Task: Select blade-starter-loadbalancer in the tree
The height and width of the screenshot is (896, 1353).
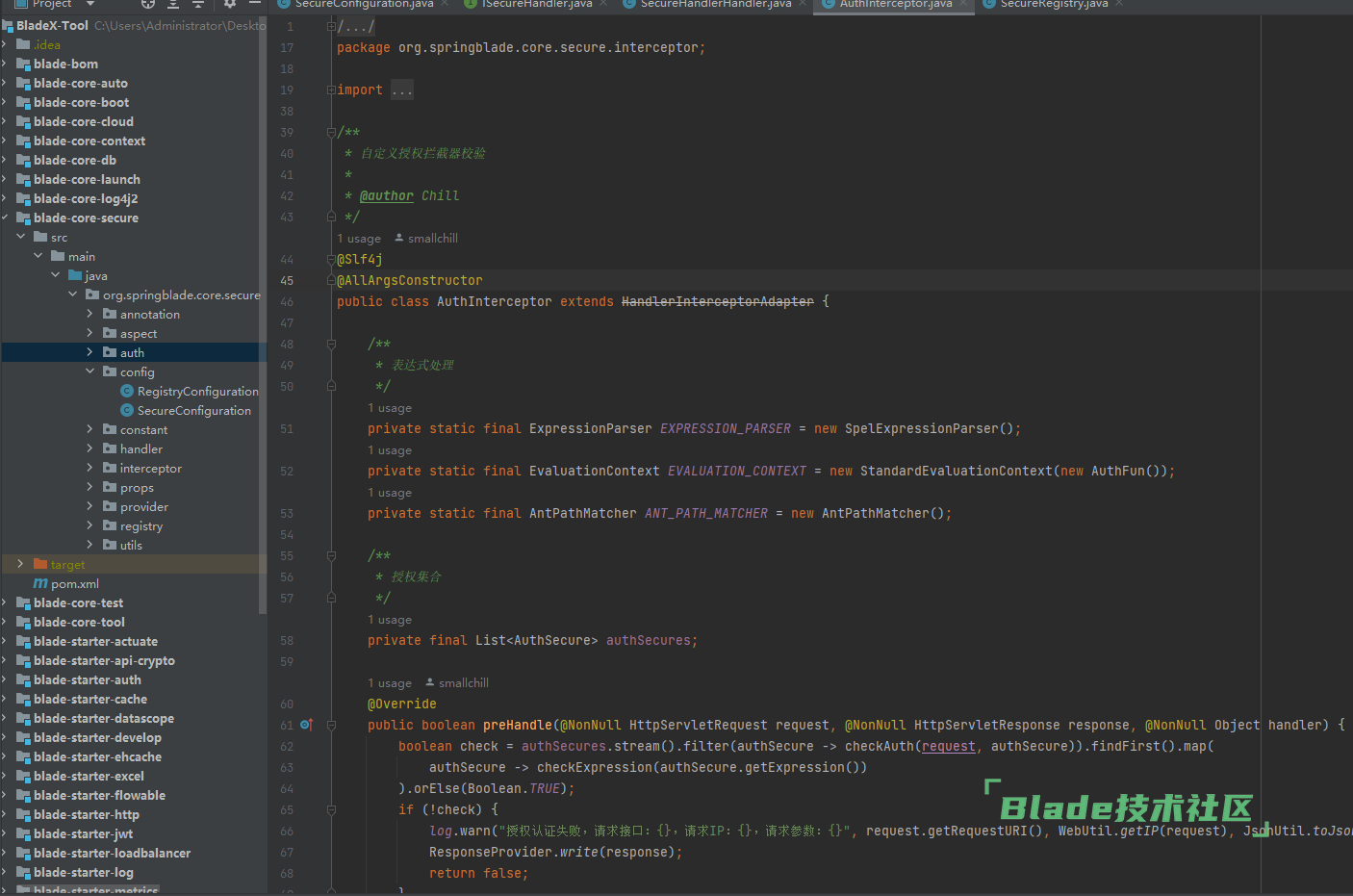Action: pos(112,853)
